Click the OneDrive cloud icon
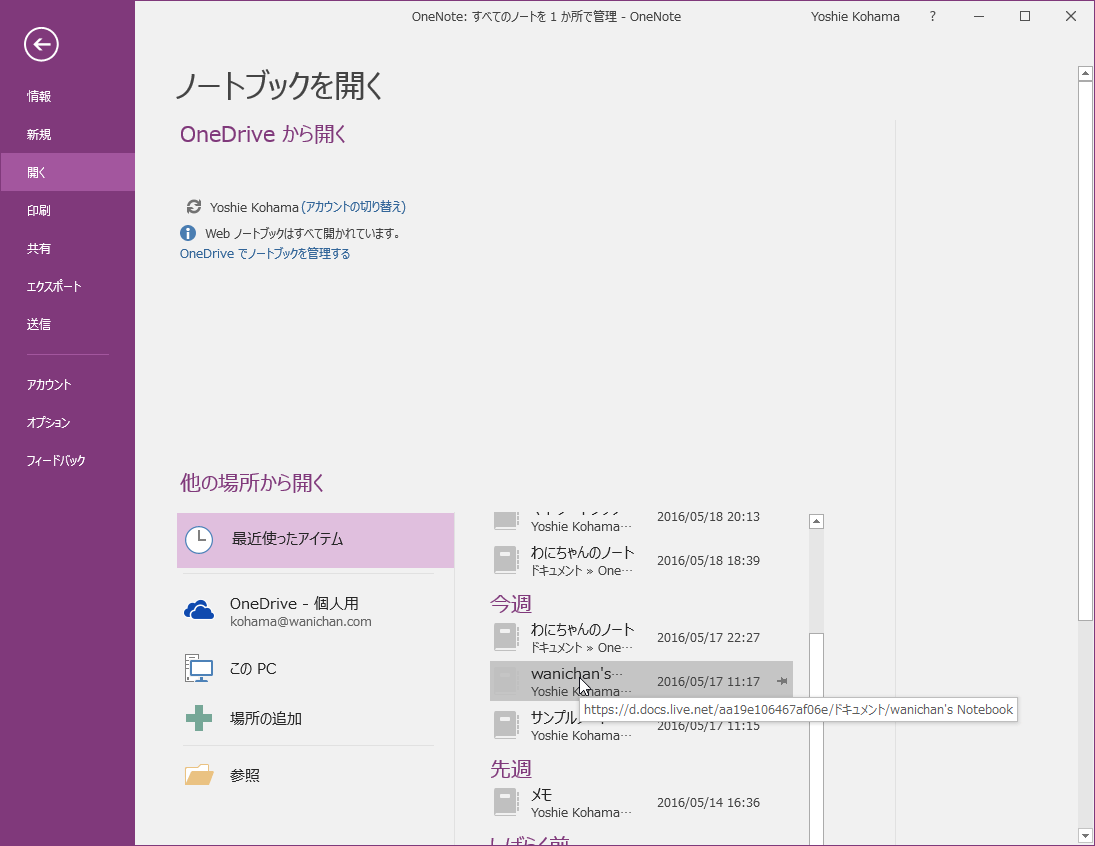This screenshot has width=1095, height=846. [199, 611]
